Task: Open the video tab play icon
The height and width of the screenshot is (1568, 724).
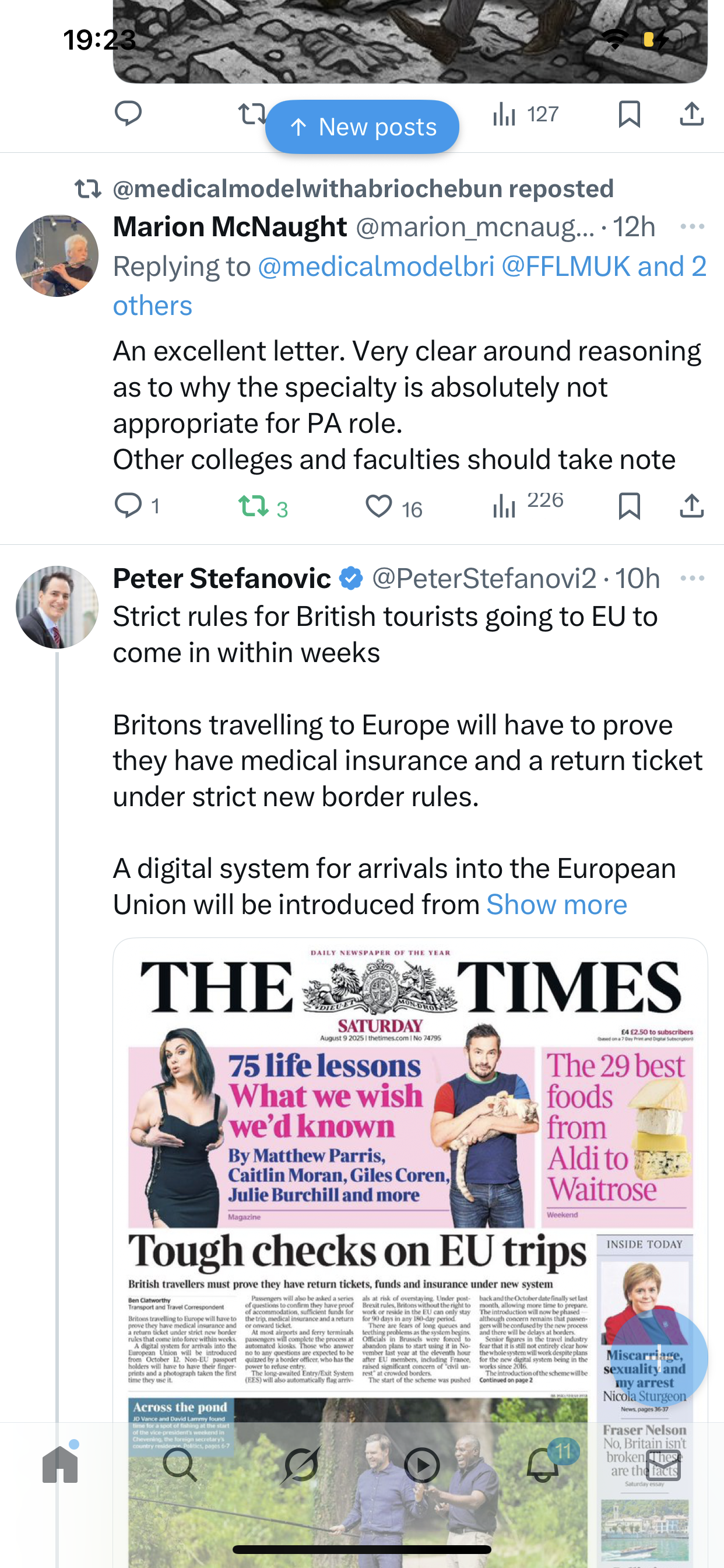Action: coord(421,1466)
